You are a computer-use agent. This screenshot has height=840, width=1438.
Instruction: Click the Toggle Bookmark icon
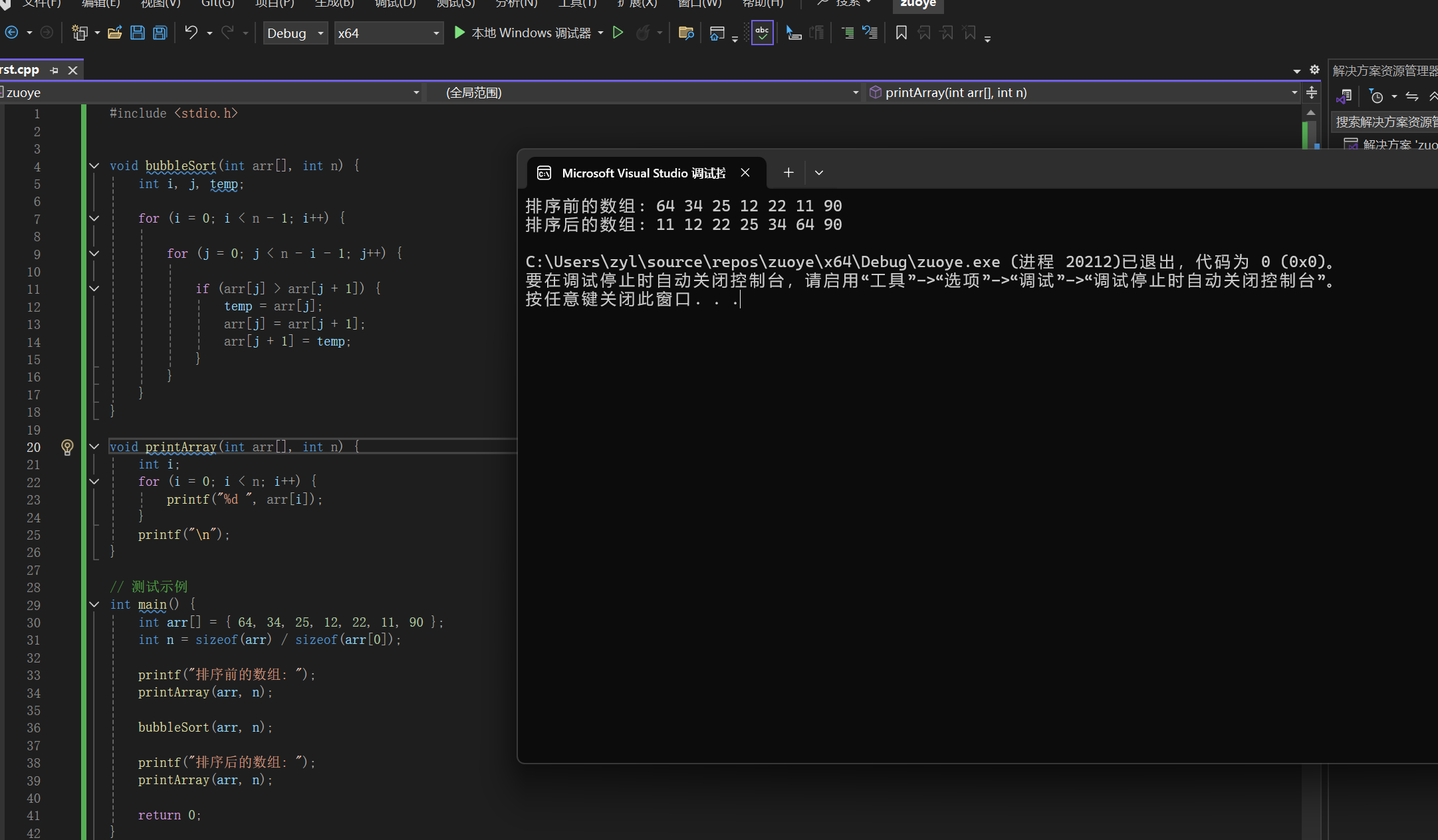901,33
